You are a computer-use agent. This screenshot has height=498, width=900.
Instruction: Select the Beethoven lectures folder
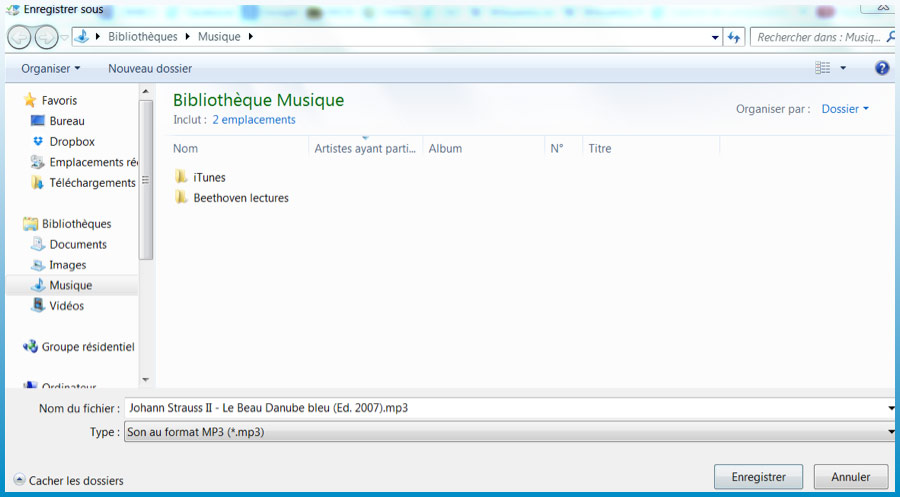tap(240, 198)
